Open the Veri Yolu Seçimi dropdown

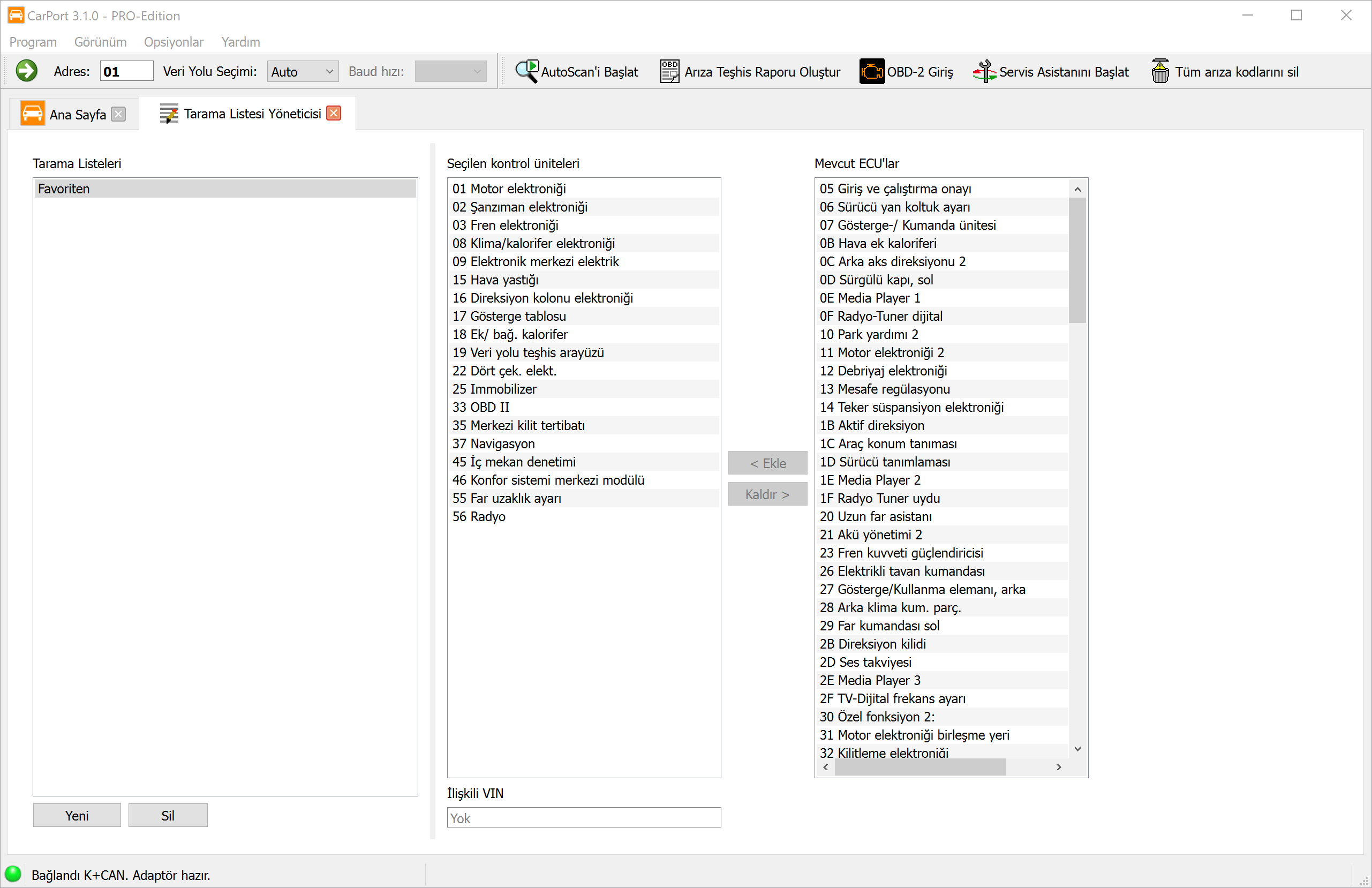pyautogui.click(x=302, y=72)
